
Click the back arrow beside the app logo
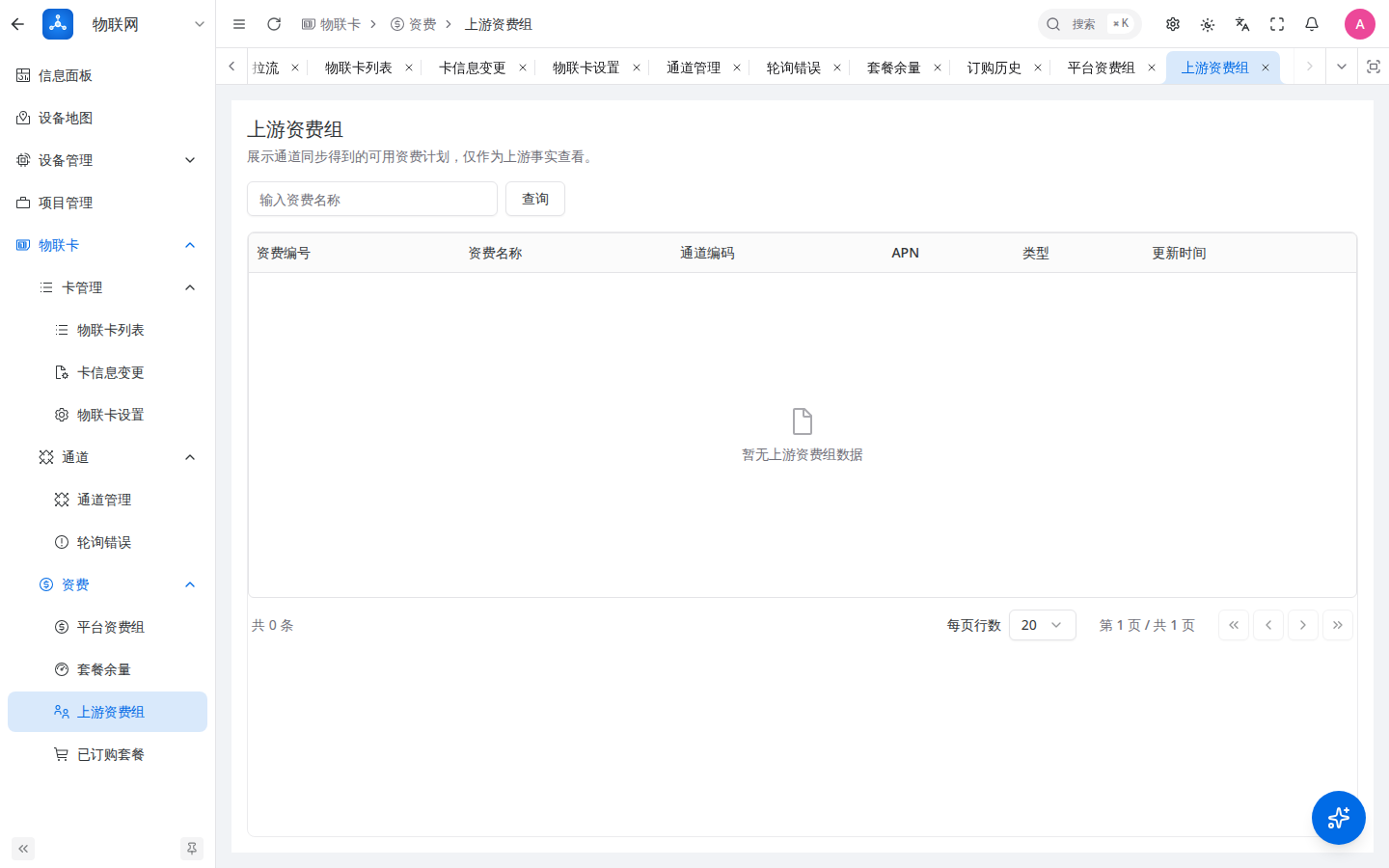17,24
